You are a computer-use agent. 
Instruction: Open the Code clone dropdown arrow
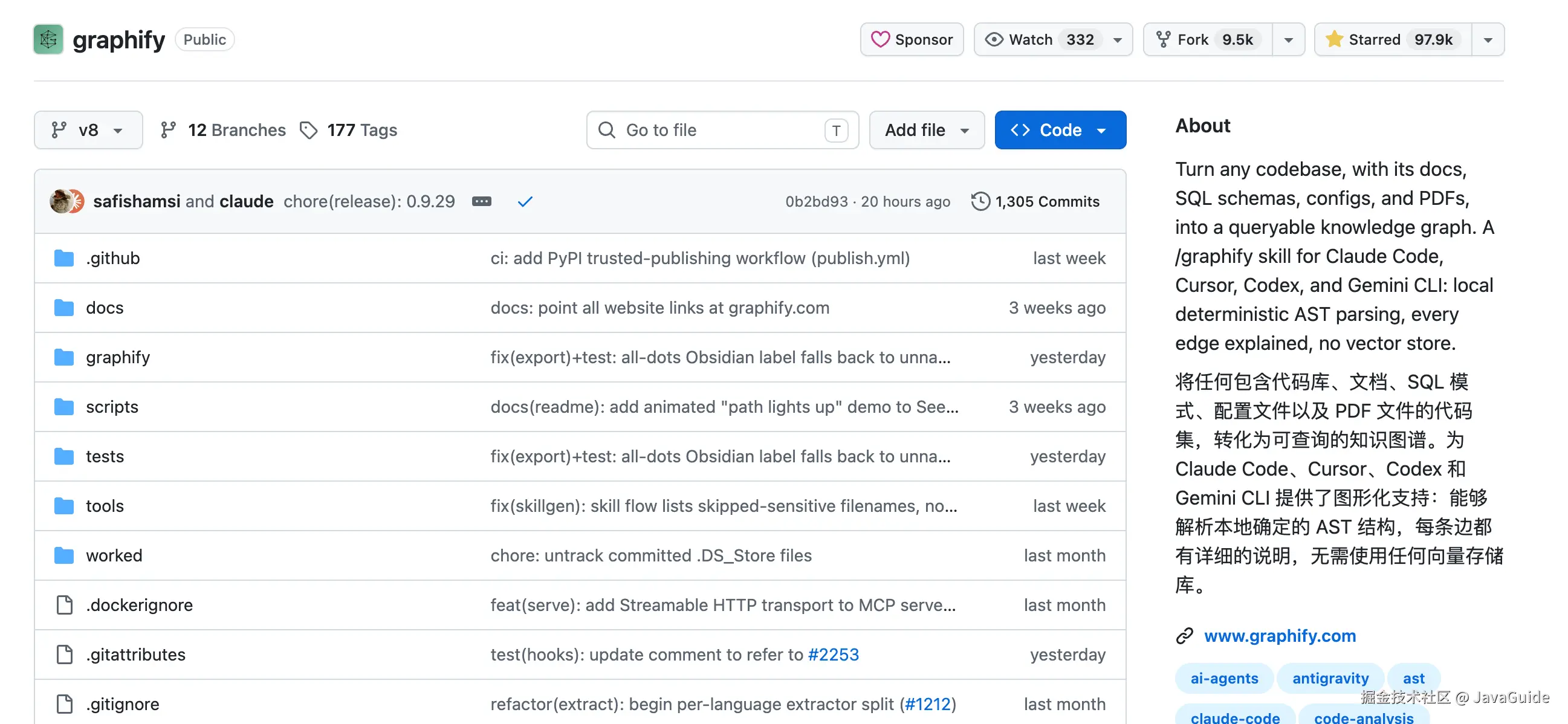(1101, 130)
